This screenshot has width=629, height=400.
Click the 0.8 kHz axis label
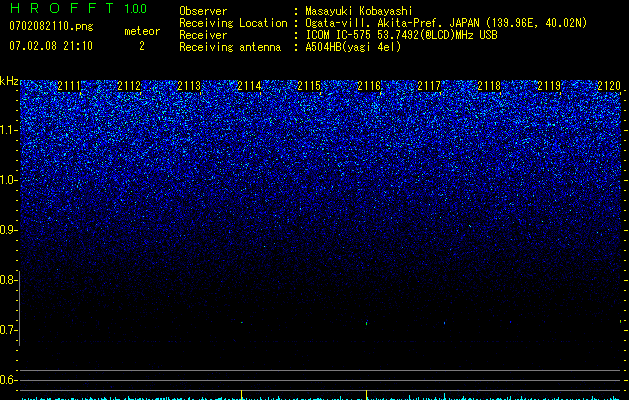[9, 280]
